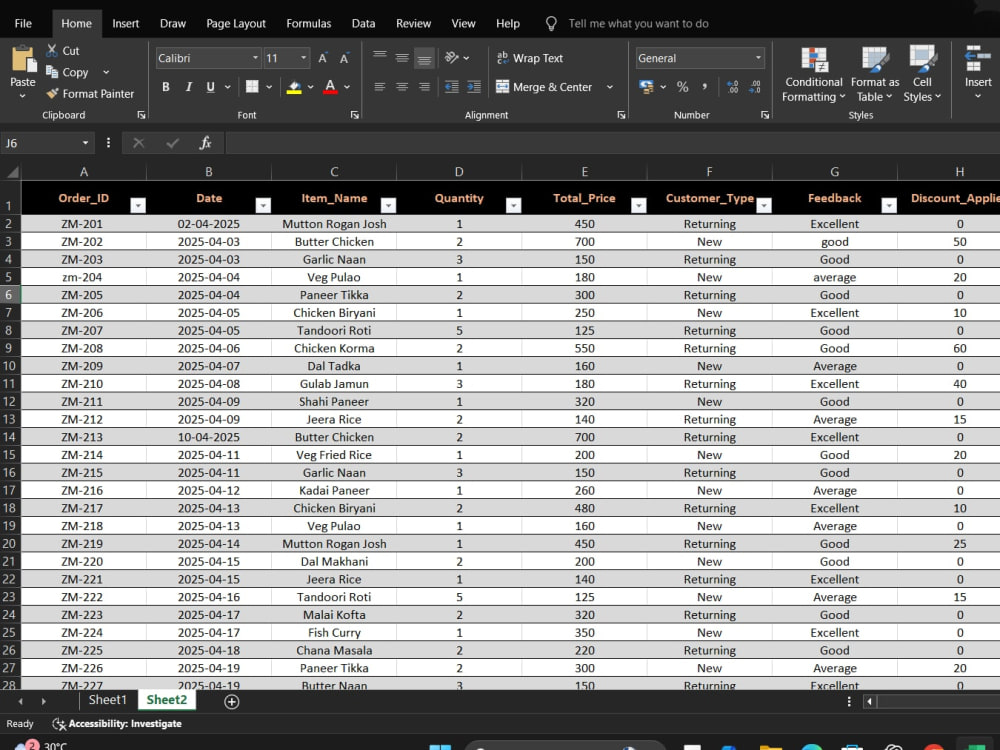Apply accounting number format
Viewport: 1000px width, 750px height.
(646, 87)
